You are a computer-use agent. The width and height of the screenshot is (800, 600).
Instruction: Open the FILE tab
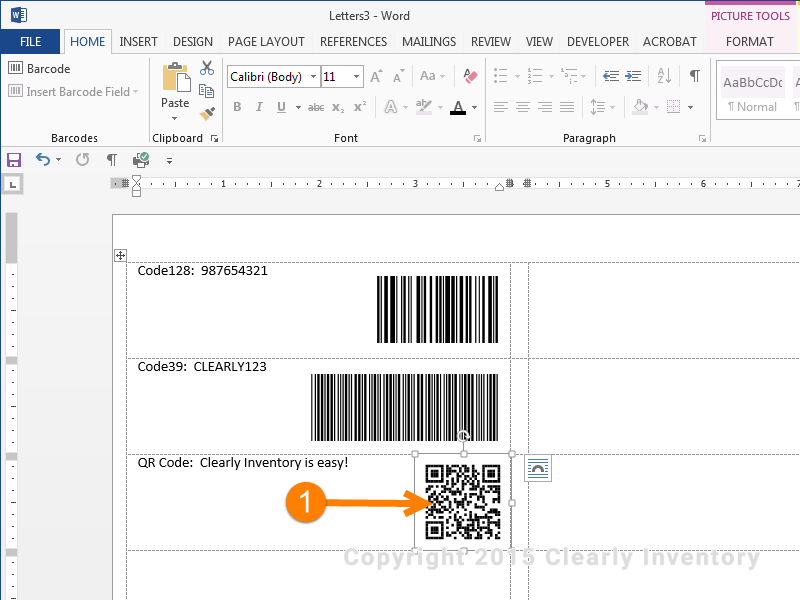click(x=31, y=41)
